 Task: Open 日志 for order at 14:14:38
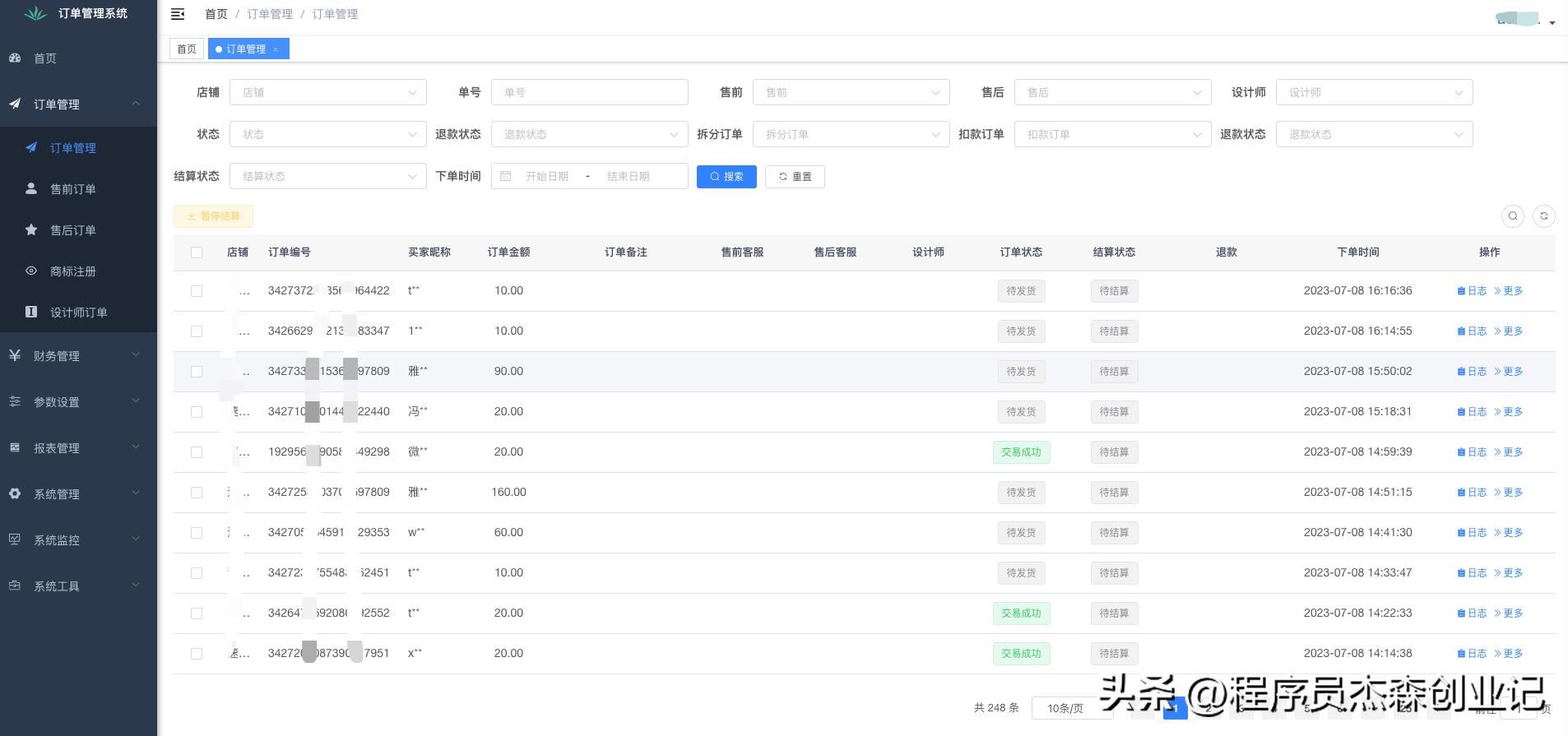(x=1472, y=654)
